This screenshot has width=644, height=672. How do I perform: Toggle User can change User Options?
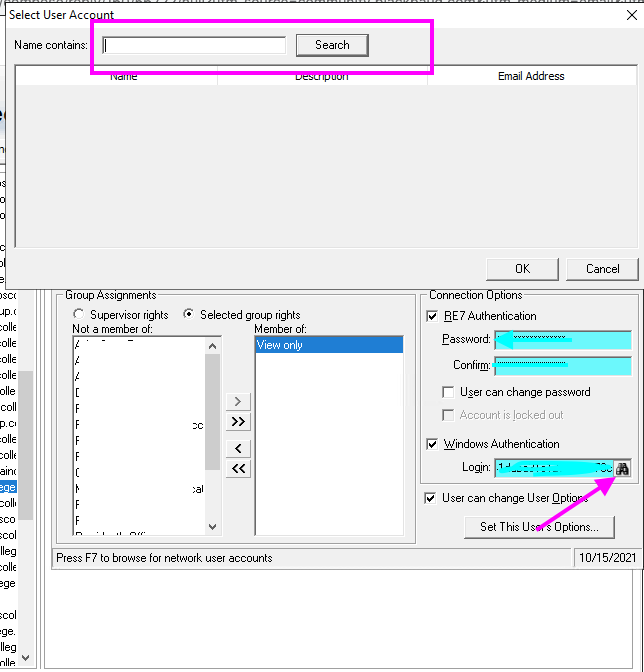[430, 498]
